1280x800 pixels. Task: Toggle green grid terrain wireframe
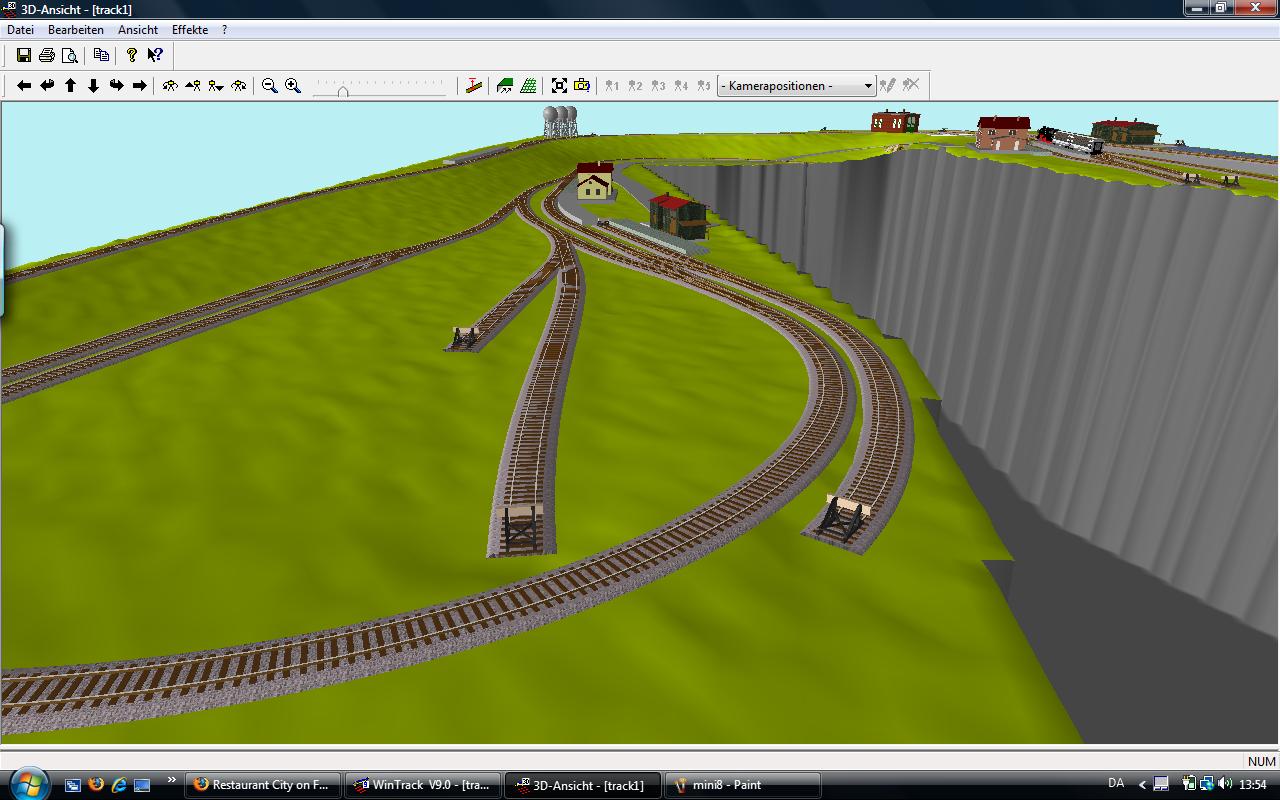point(528,86)
